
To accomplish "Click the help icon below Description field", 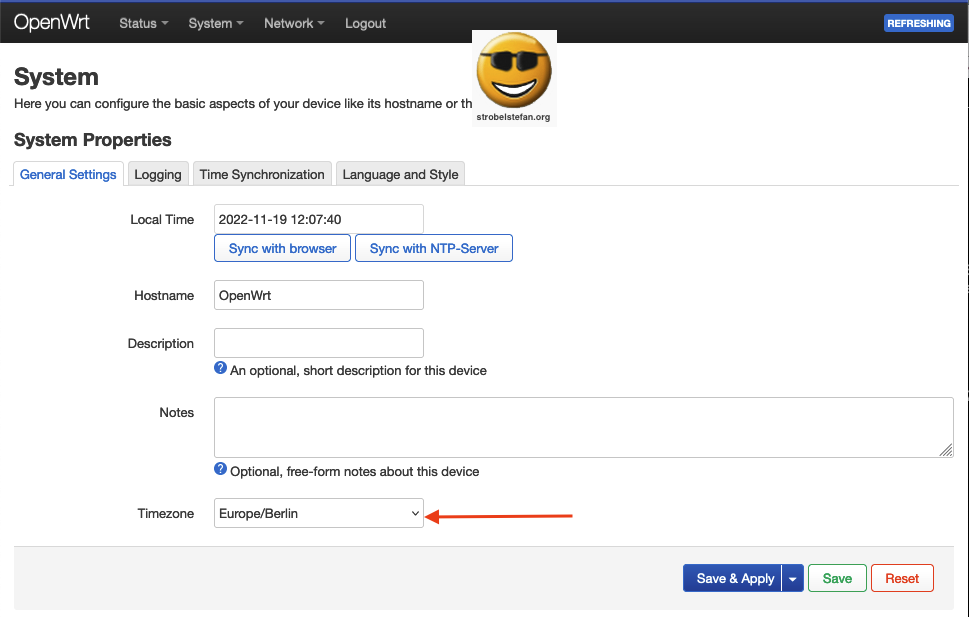I will pos(221,369).
